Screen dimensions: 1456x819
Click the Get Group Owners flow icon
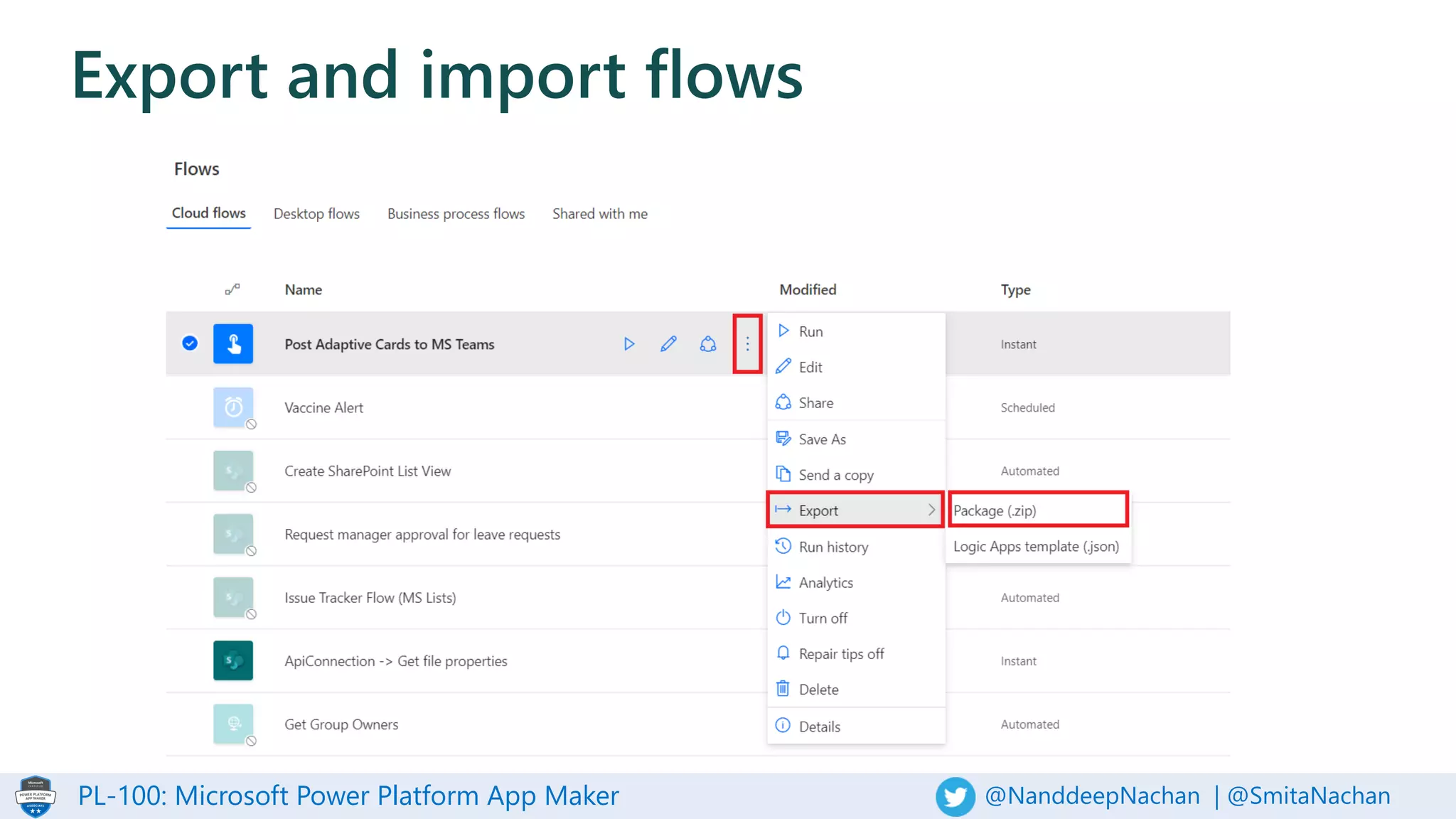coord(233,724)
